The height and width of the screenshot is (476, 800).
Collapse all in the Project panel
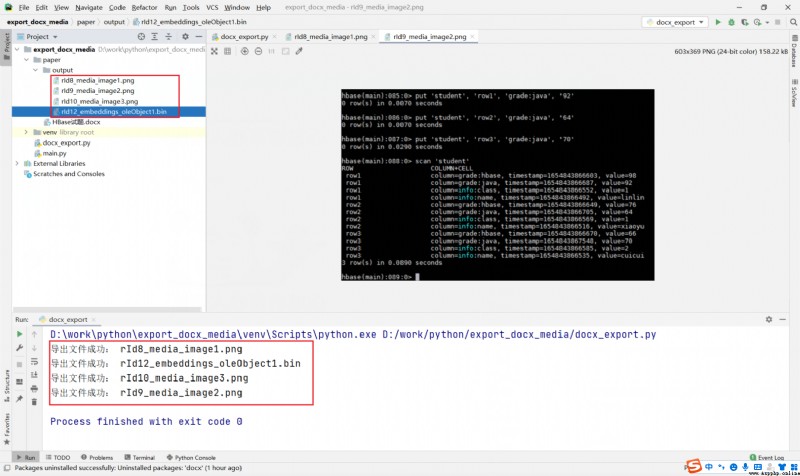click(168, 37)
